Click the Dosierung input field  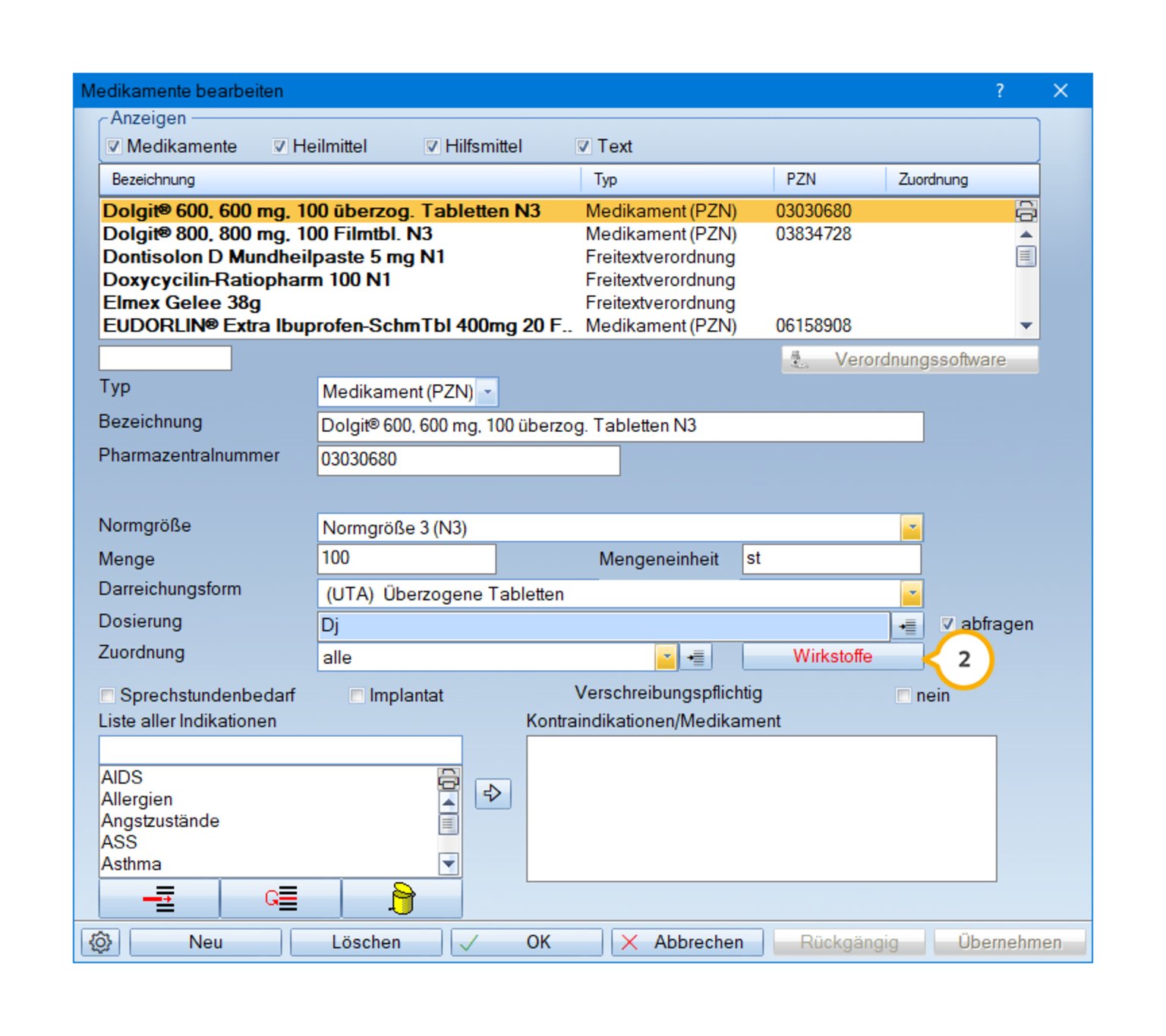click(603, 626)
